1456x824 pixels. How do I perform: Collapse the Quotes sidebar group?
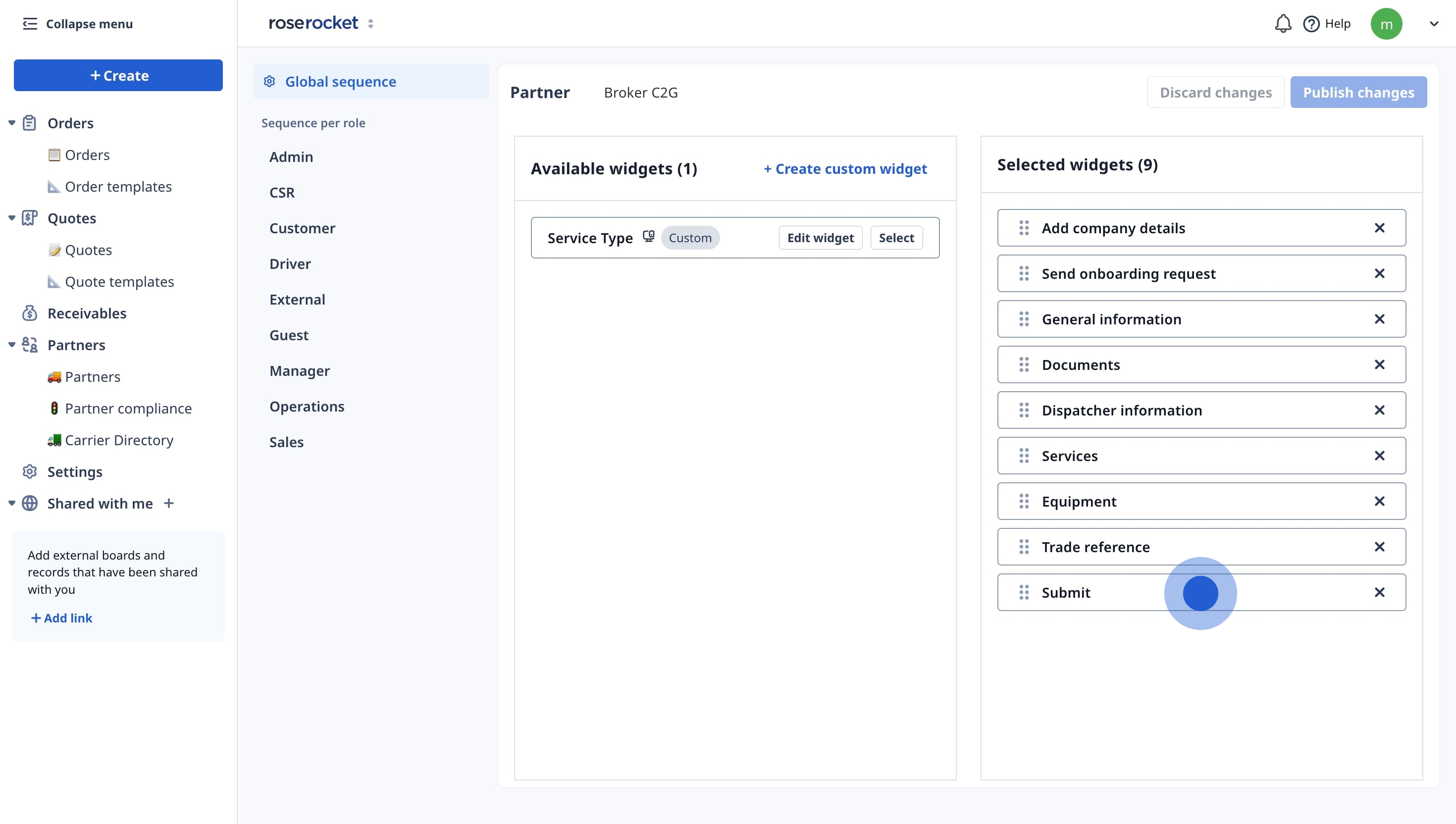pos(11,218)
